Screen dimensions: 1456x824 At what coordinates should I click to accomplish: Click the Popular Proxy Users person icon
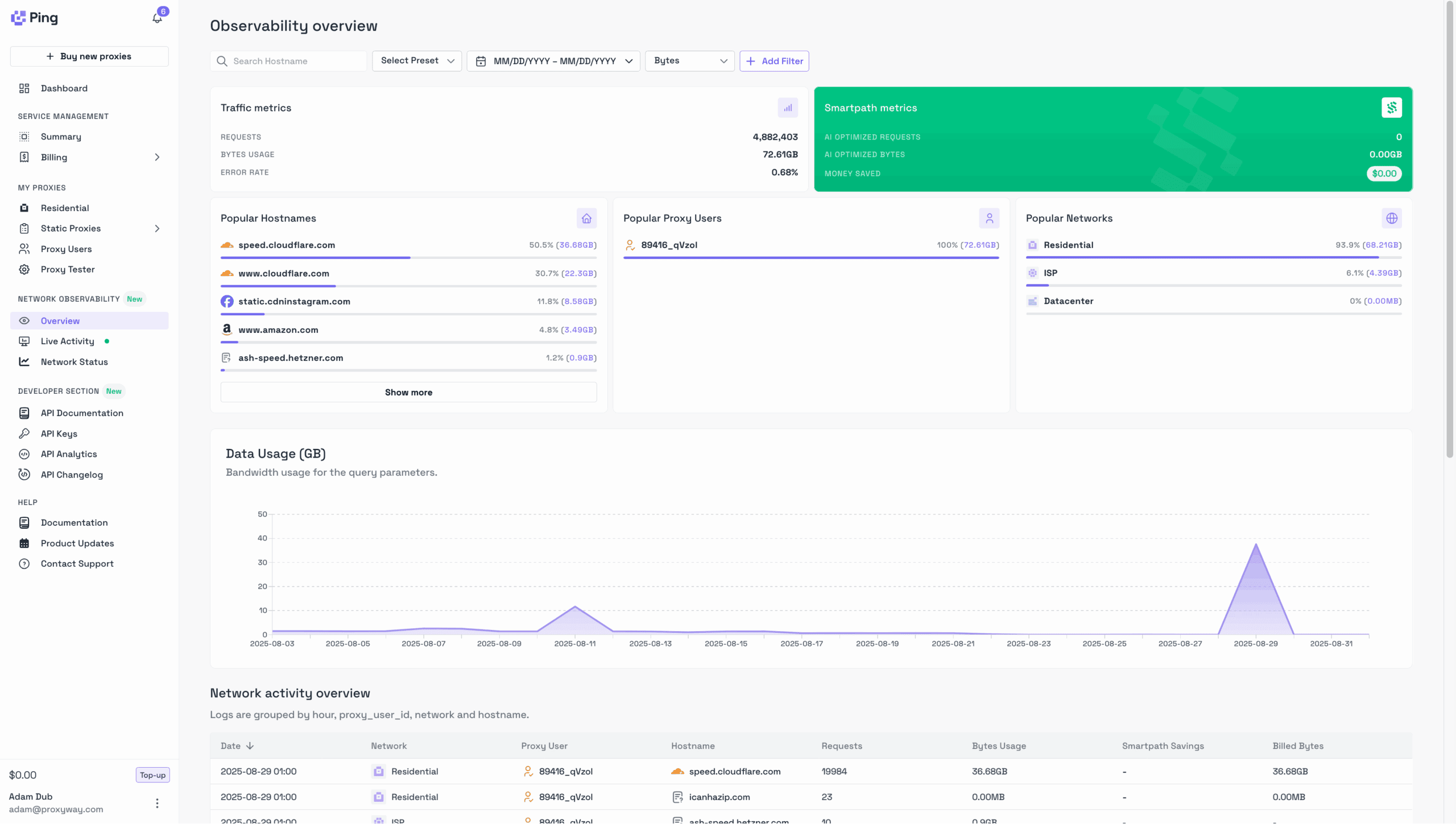(989, 219)
